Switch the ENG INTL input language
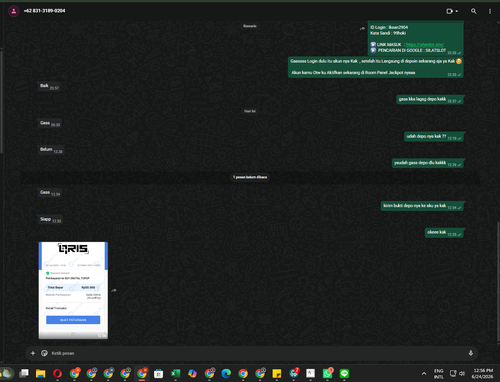Viewport: 500px width, 382px height. click(439, 374)
